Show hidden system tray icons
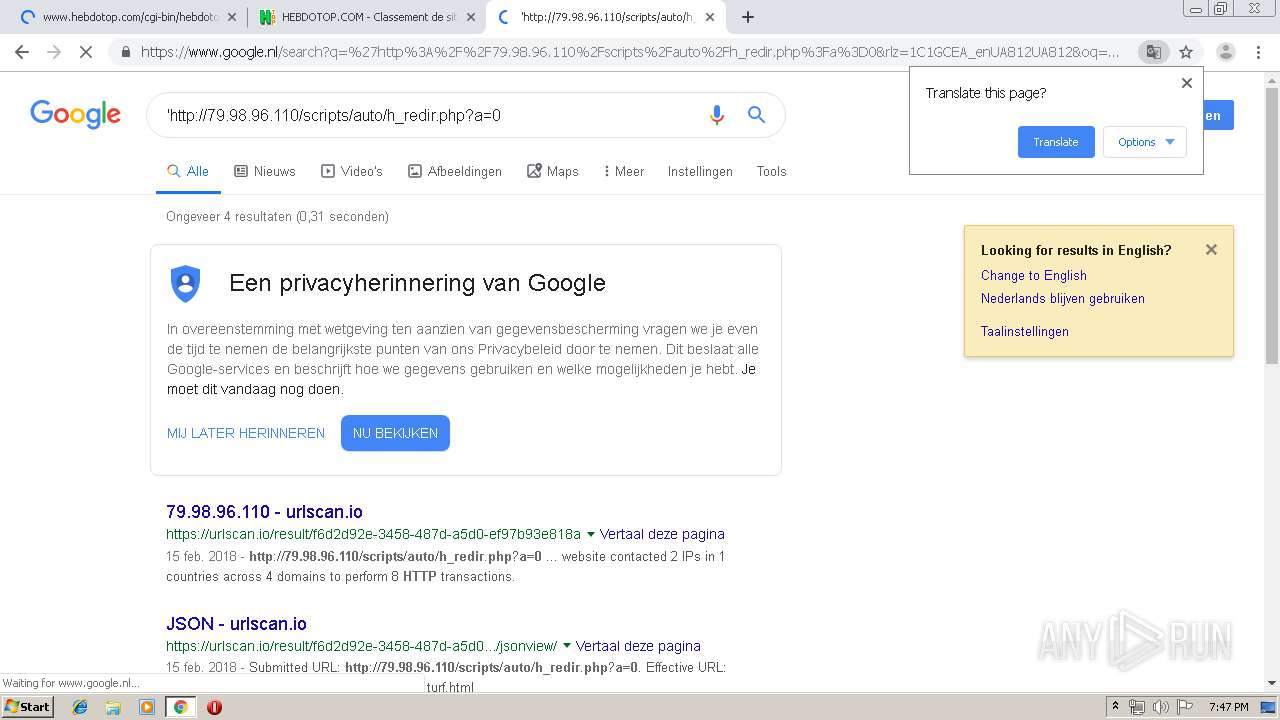This screenshot has width=1280, height=720. click(1115, 707)
